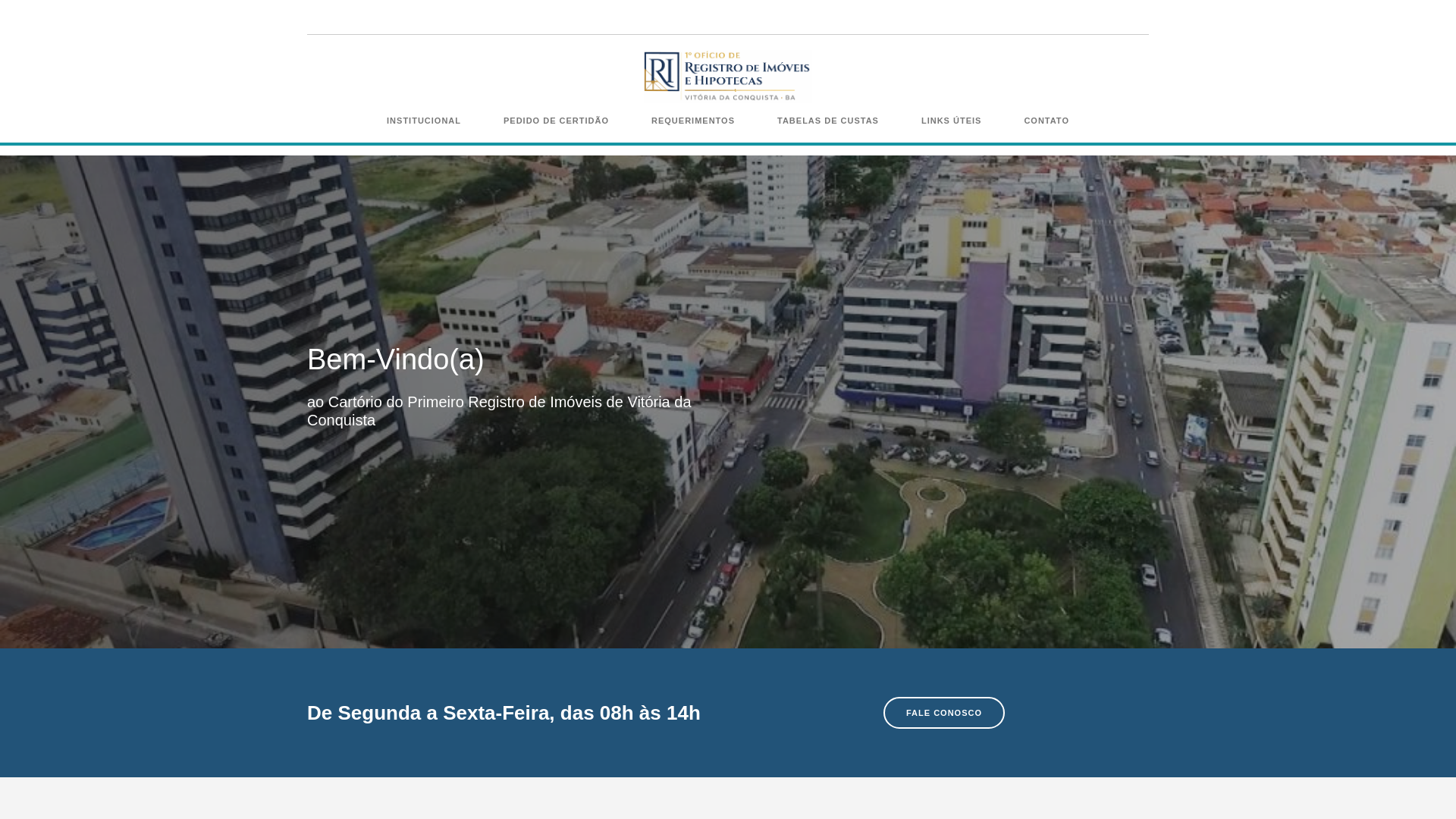Navigate to the Contato page
The height and width of the screenshot is (819, 1456).
(x=1046, y=121)
